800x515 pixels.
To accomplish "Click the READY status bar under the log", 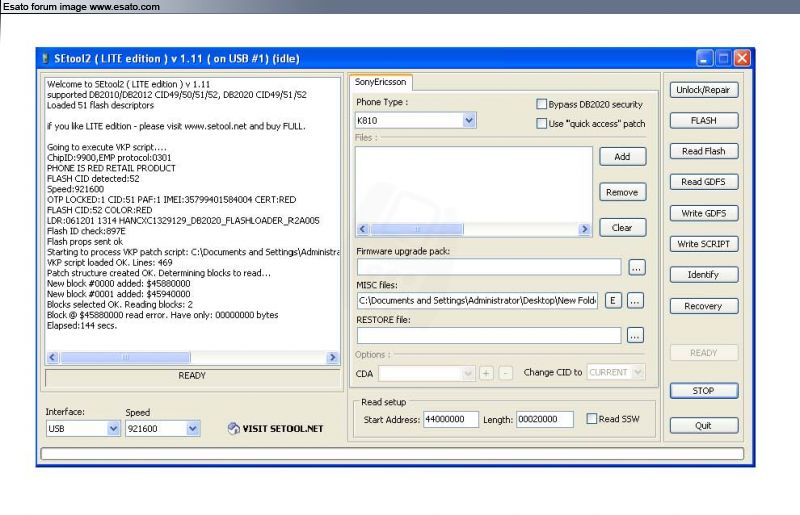I will [x=192, y=377].
